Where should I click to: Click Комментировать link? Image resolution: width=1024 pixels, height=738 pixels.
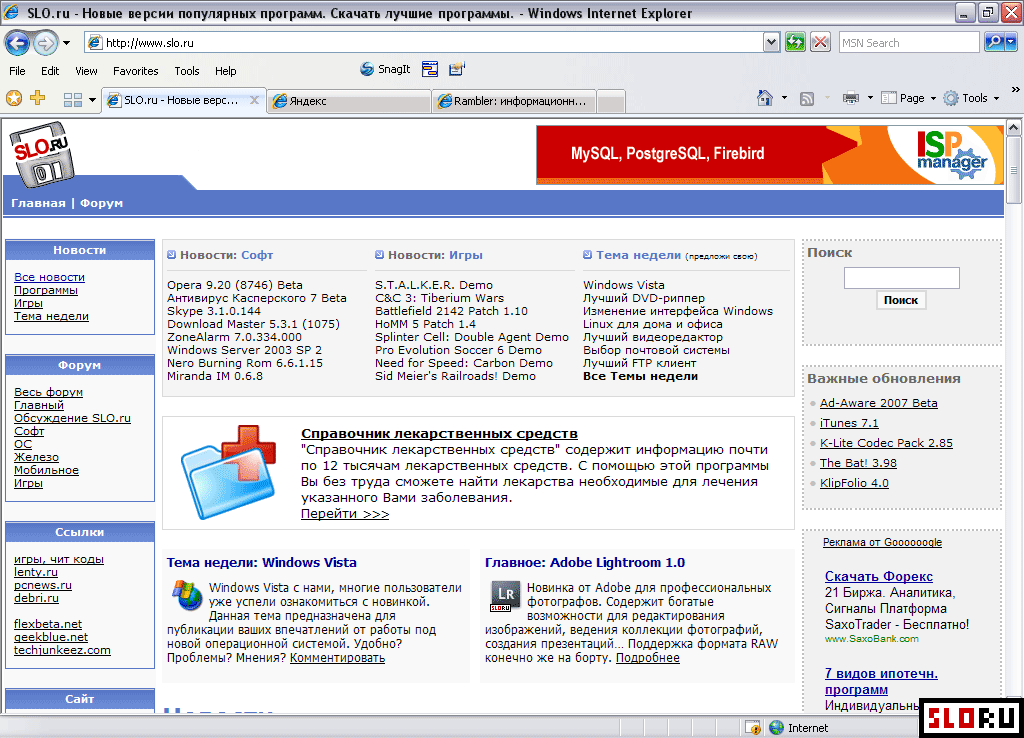click(337, 658)
